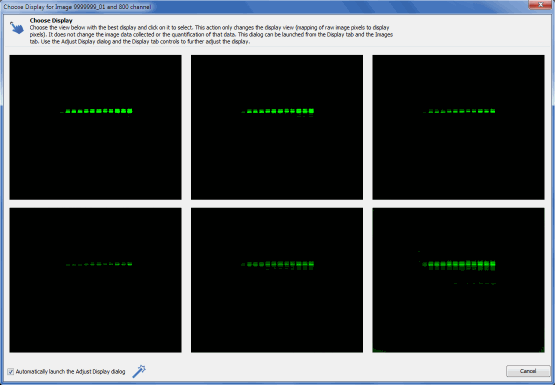Click the blue pointing hand icon

[x=17, y=28]
